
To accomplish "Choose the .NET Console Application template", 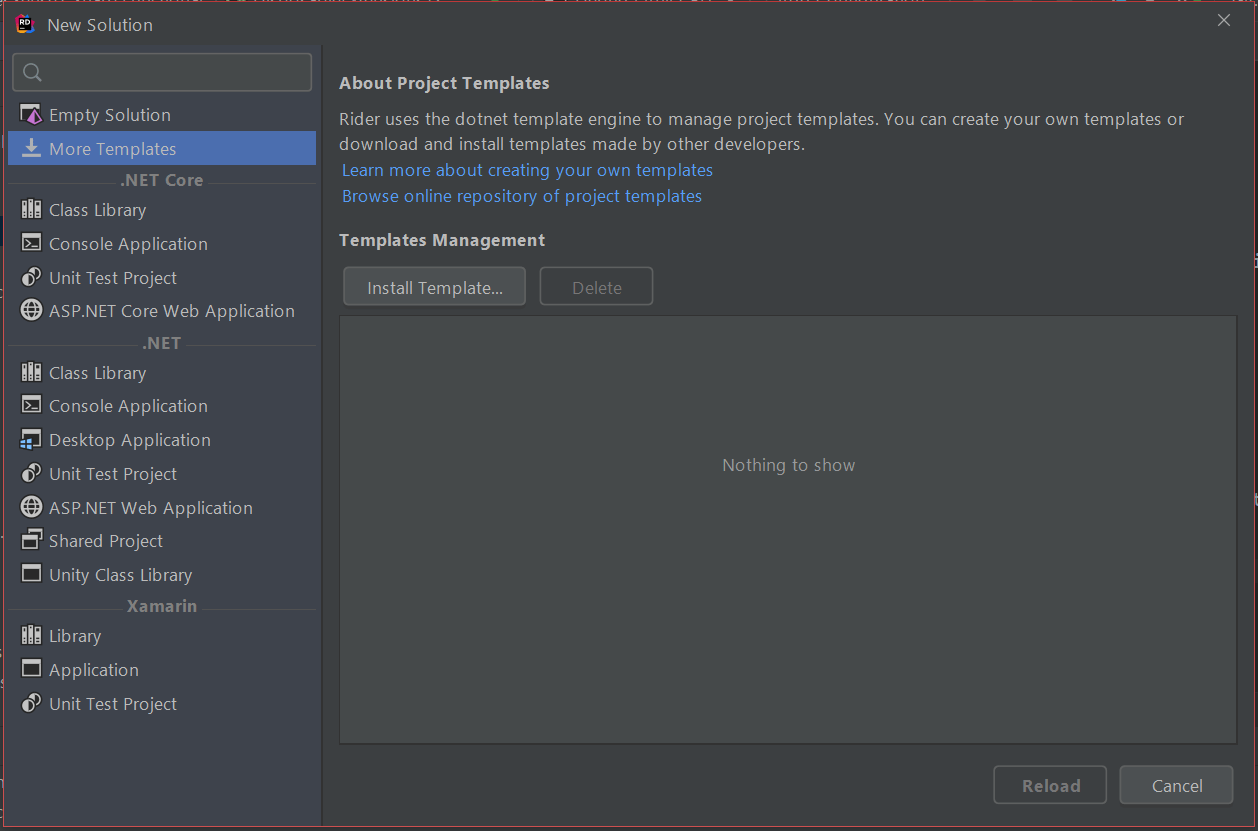I will click(128, 406).
